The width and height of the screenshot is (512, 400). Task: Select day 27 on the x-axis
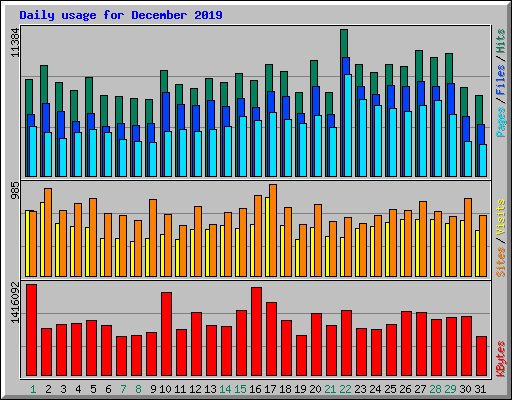pyautogui.click(x=420, y=389)
